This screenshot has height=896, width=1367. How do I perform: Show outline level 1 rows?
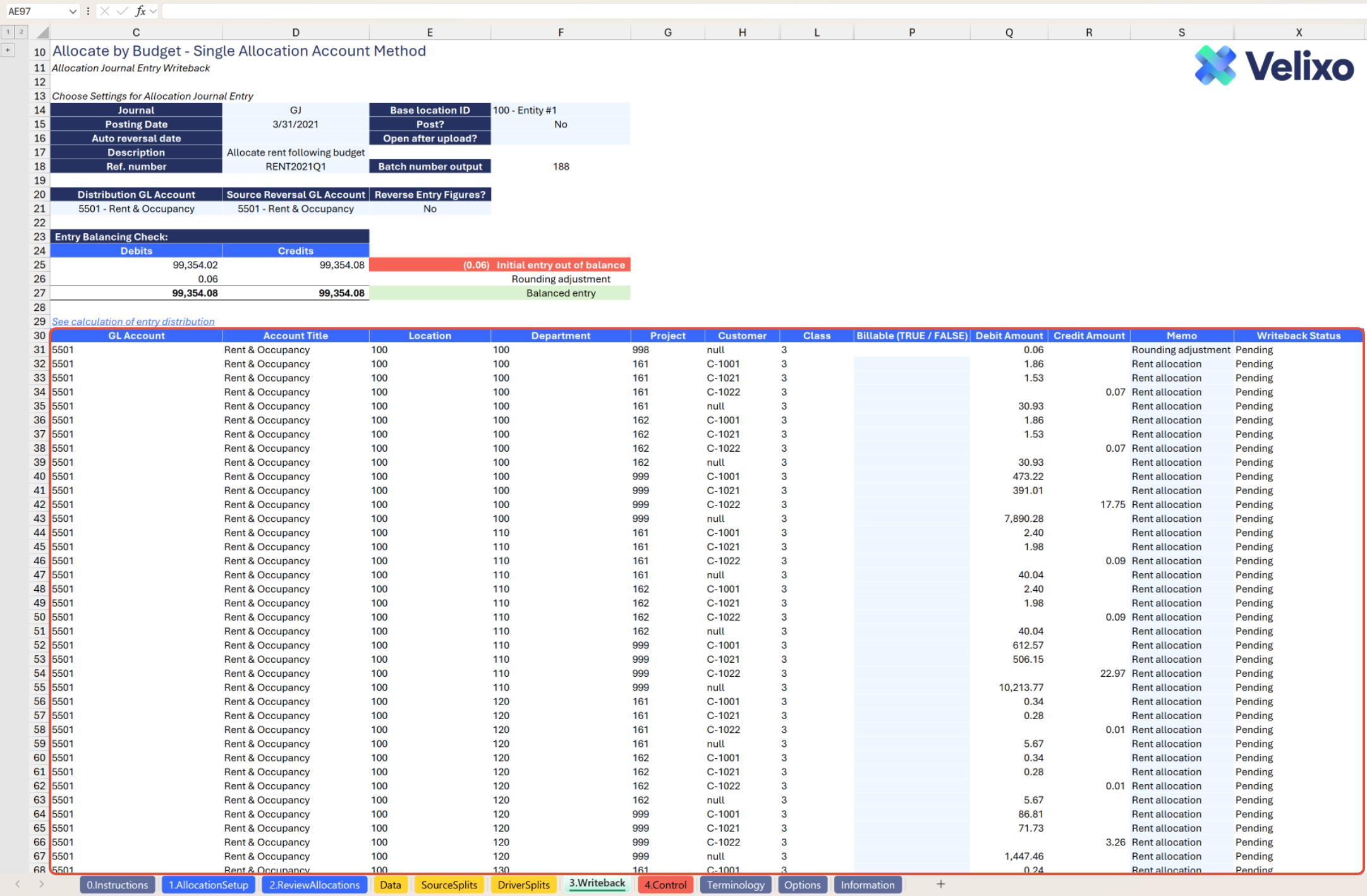[8, 32]
